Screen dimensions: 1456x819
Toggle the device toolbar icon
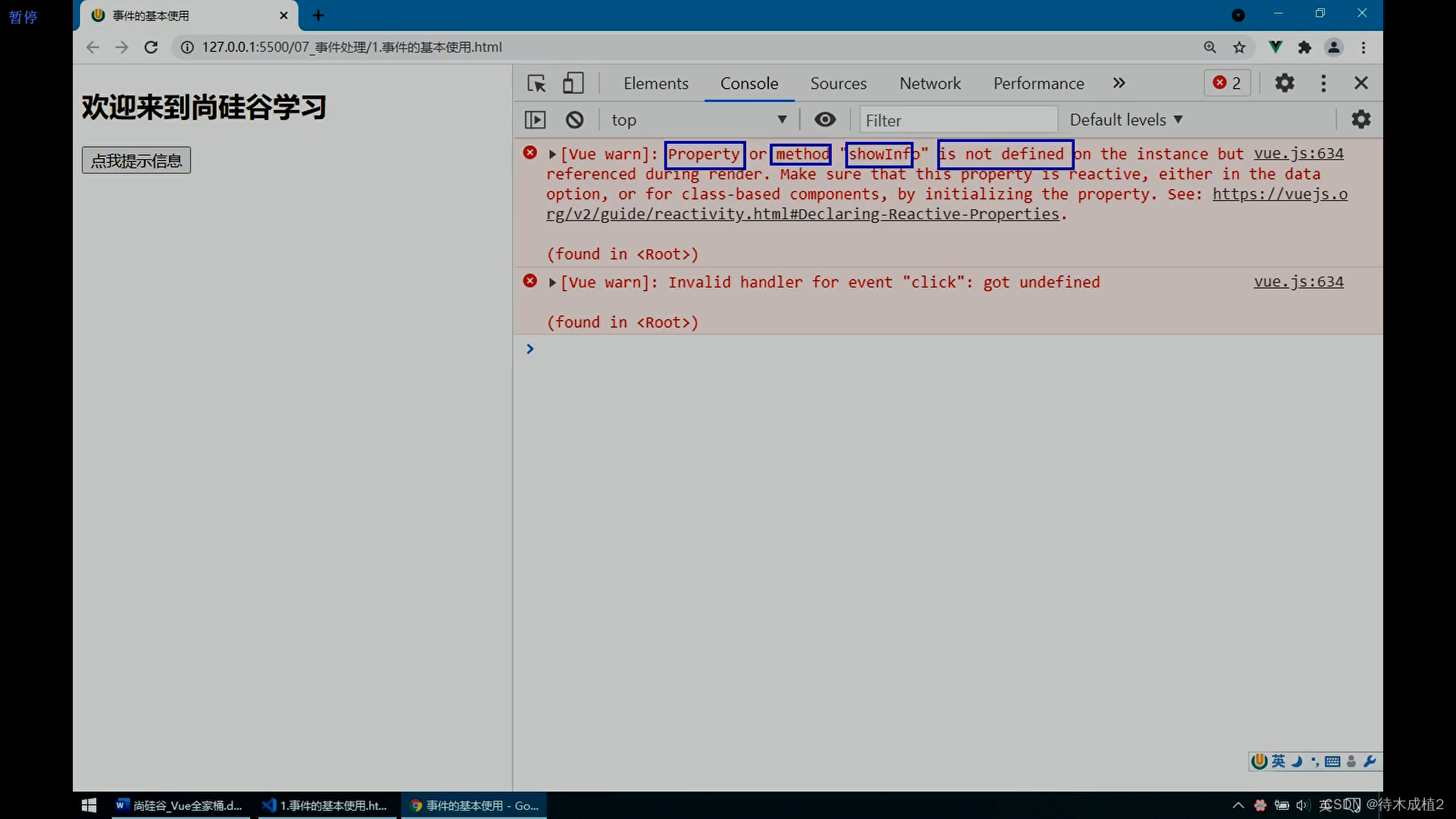click(x=573, y=83)
